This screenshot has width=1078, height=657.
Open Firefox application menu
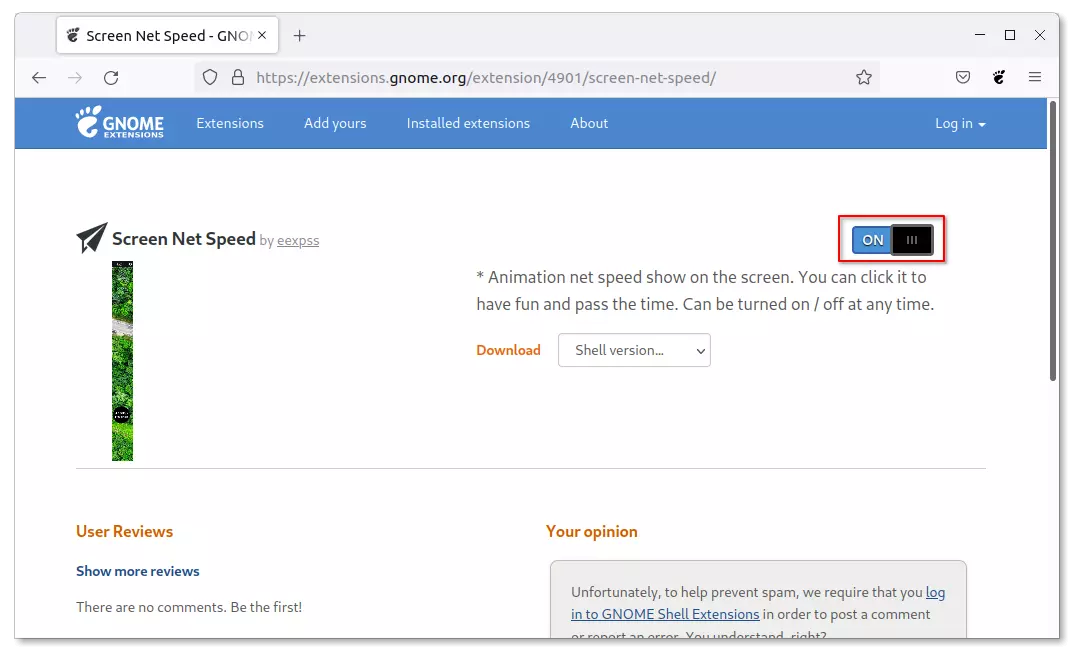coord(1035,77)
